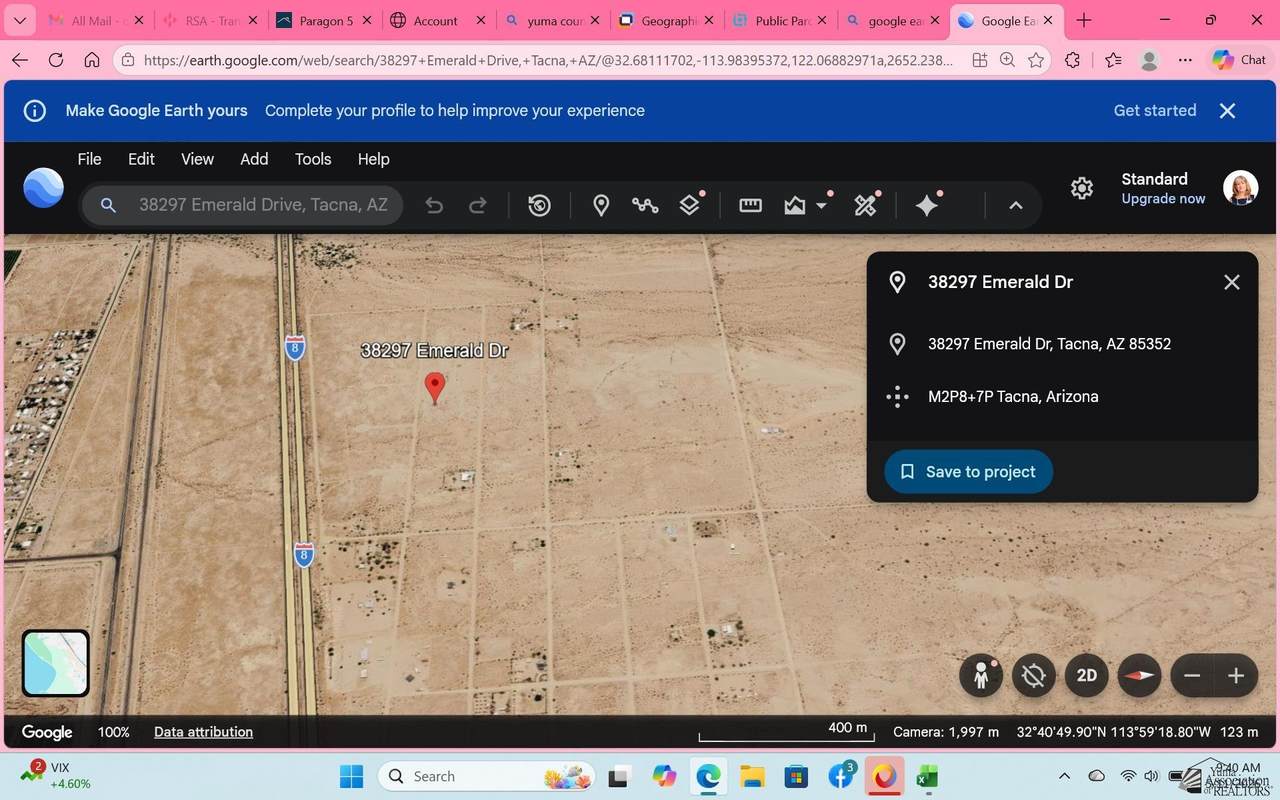Click the redo arrow in toolbar
Screen dimensions: 1280x800
click(x=478, y=206)
